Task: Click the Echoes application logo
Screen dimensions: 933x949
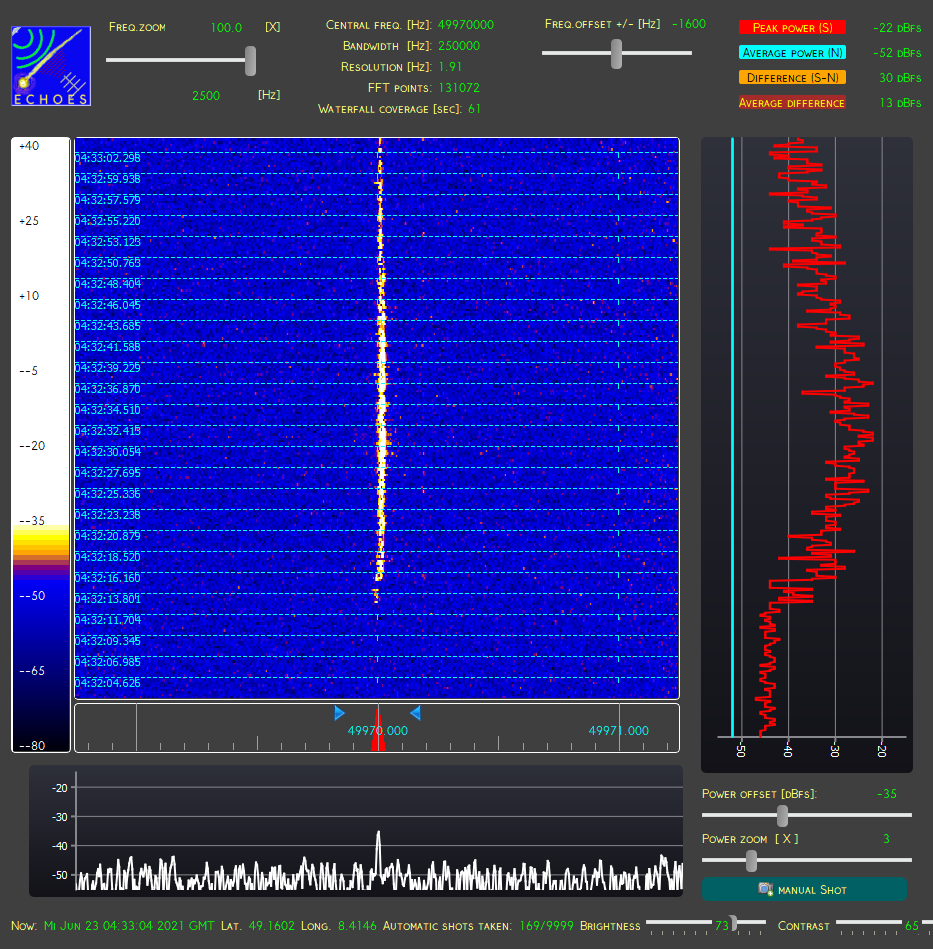Action: 51,66
